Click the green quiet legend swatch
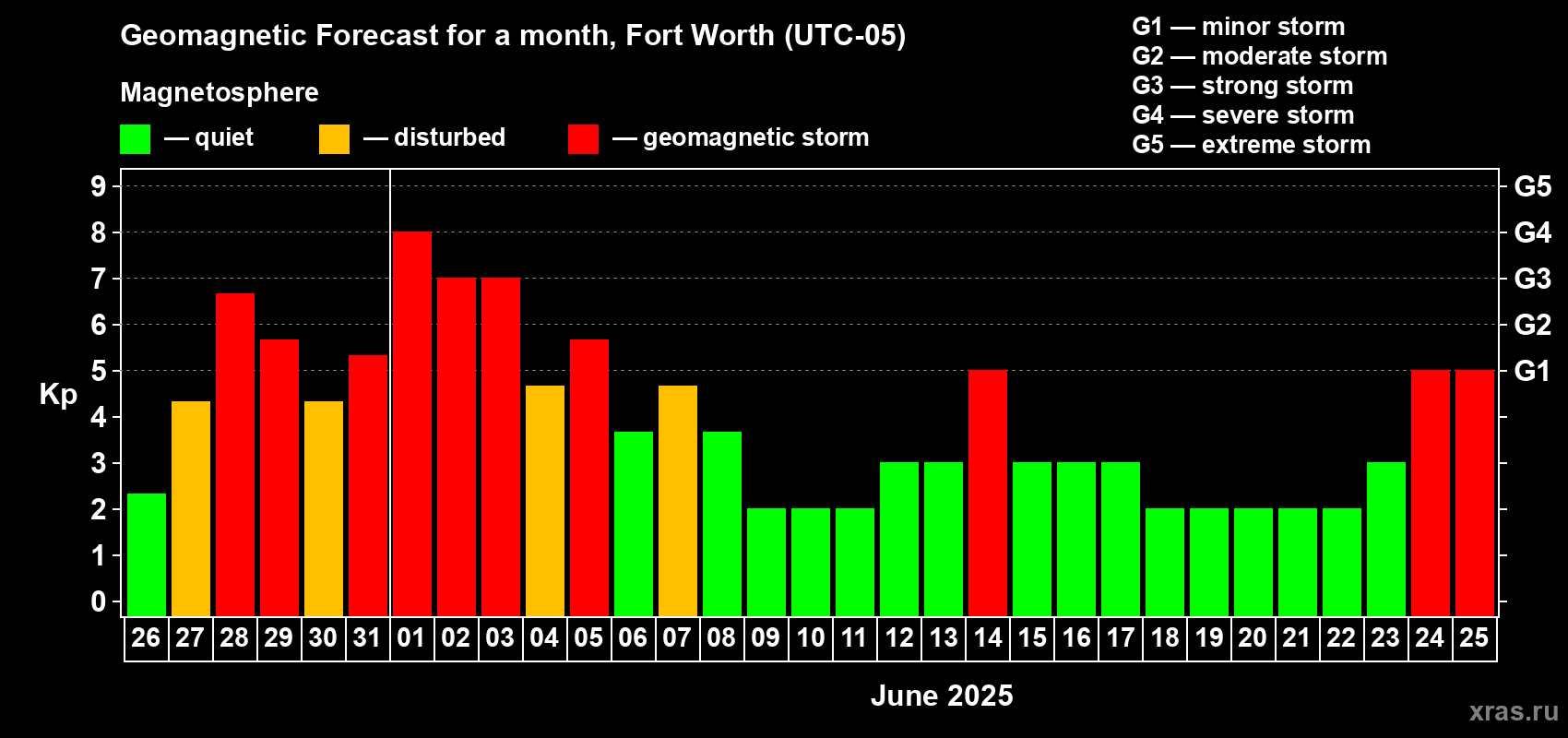The width and height of the screenshot is (1568, 738). [x=135, y=139]
